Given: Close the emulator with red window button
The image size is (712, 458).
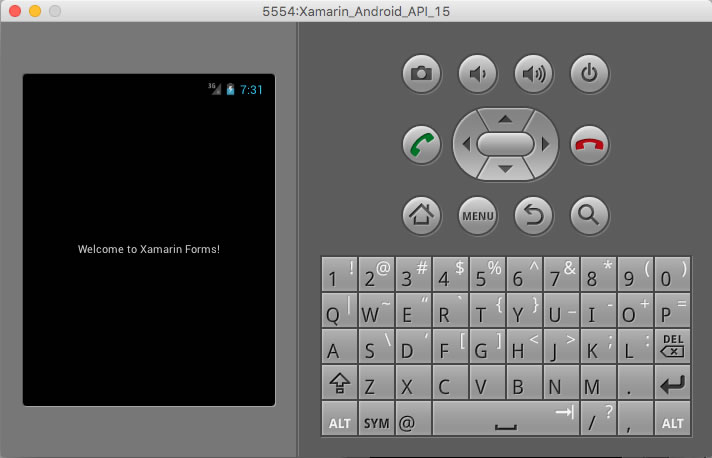Looking at the screenshot, I should 15,11.
